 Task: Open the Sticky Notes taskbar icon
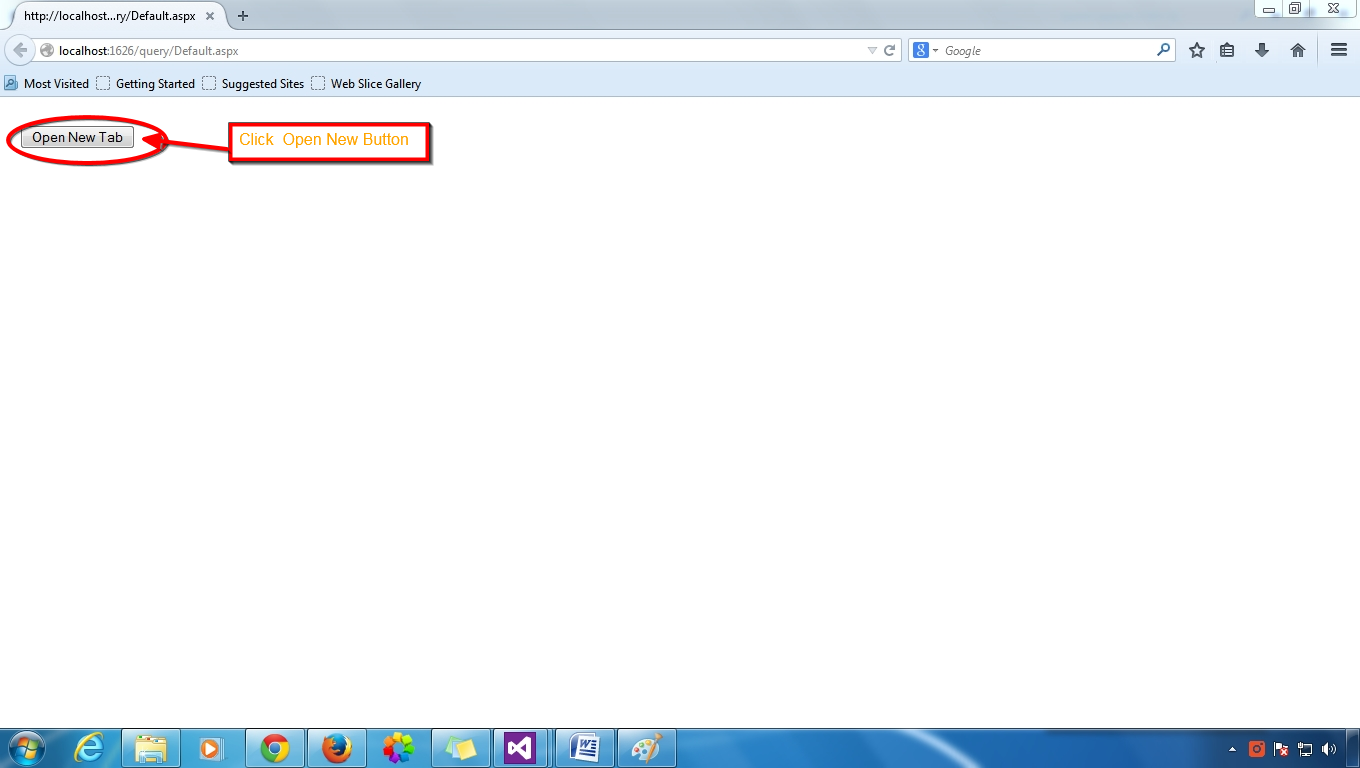pyautogui.click(x=461, y=748)
